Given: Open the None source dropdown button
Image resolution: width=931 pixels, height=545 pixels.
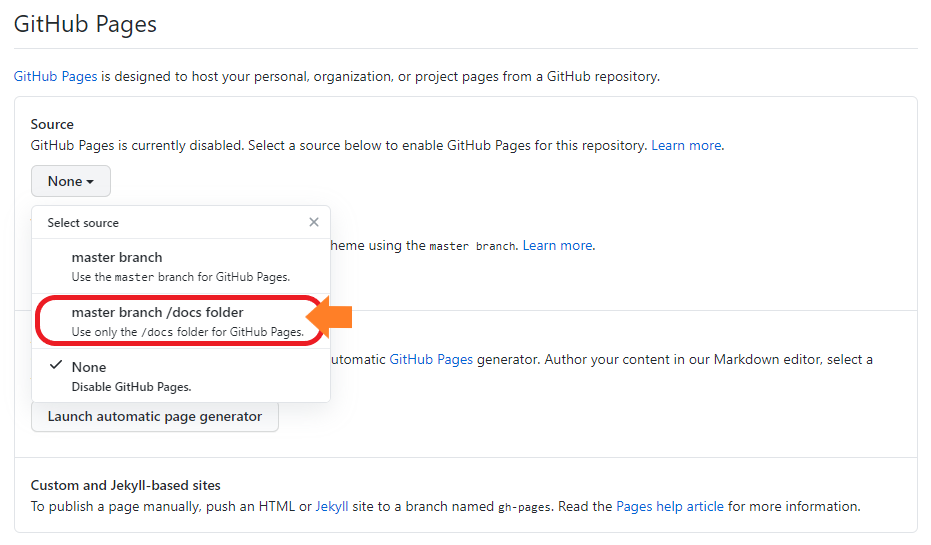Looking at the screenshot, I should pyautogui.click(x=71, y=181).
